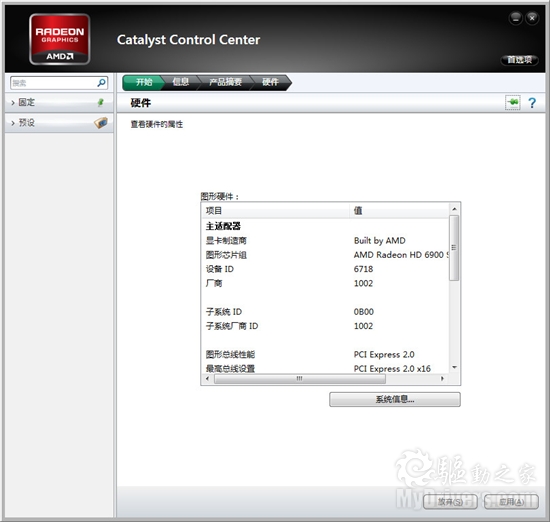Viewport: 550px width, 522px height.
Task: Click the PCI Express 2.0 value
Action: [x=384, y=355]
